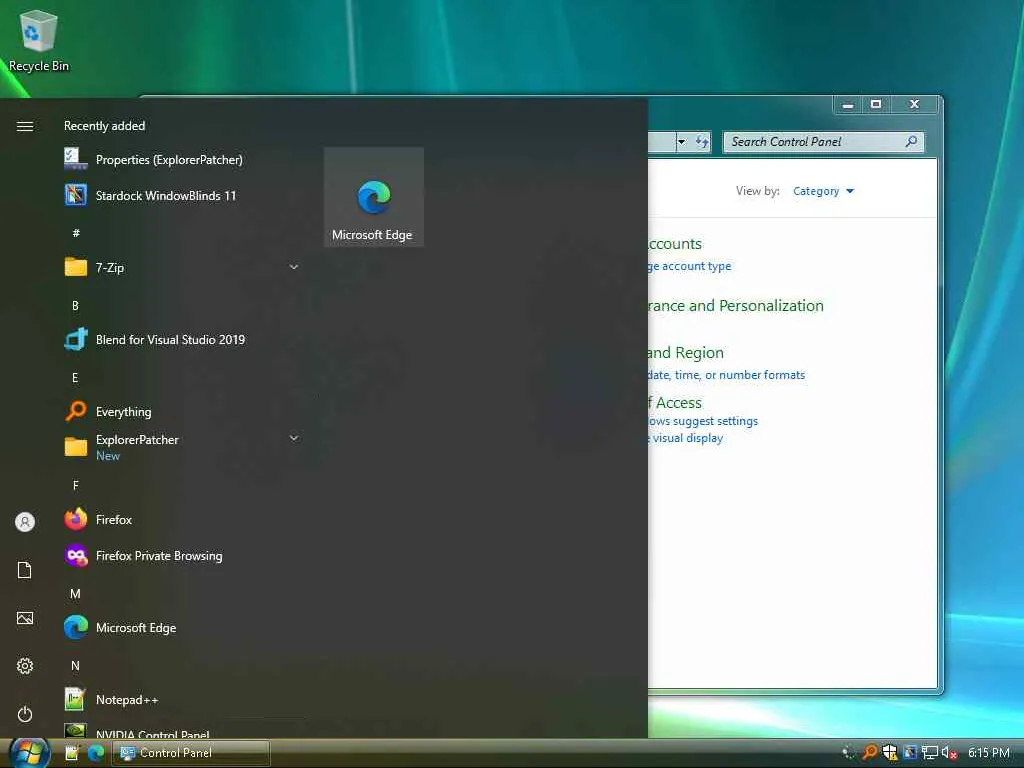Open Edge pinned on the taskbar

[x=96, y=752]
